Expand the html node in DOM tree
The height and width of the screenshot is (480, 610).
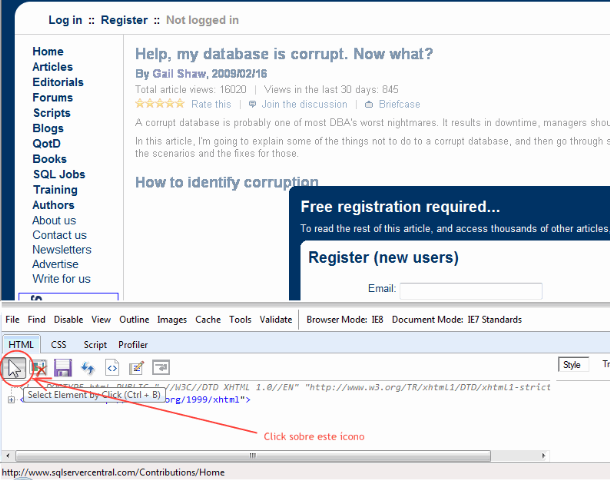point(11,399)
